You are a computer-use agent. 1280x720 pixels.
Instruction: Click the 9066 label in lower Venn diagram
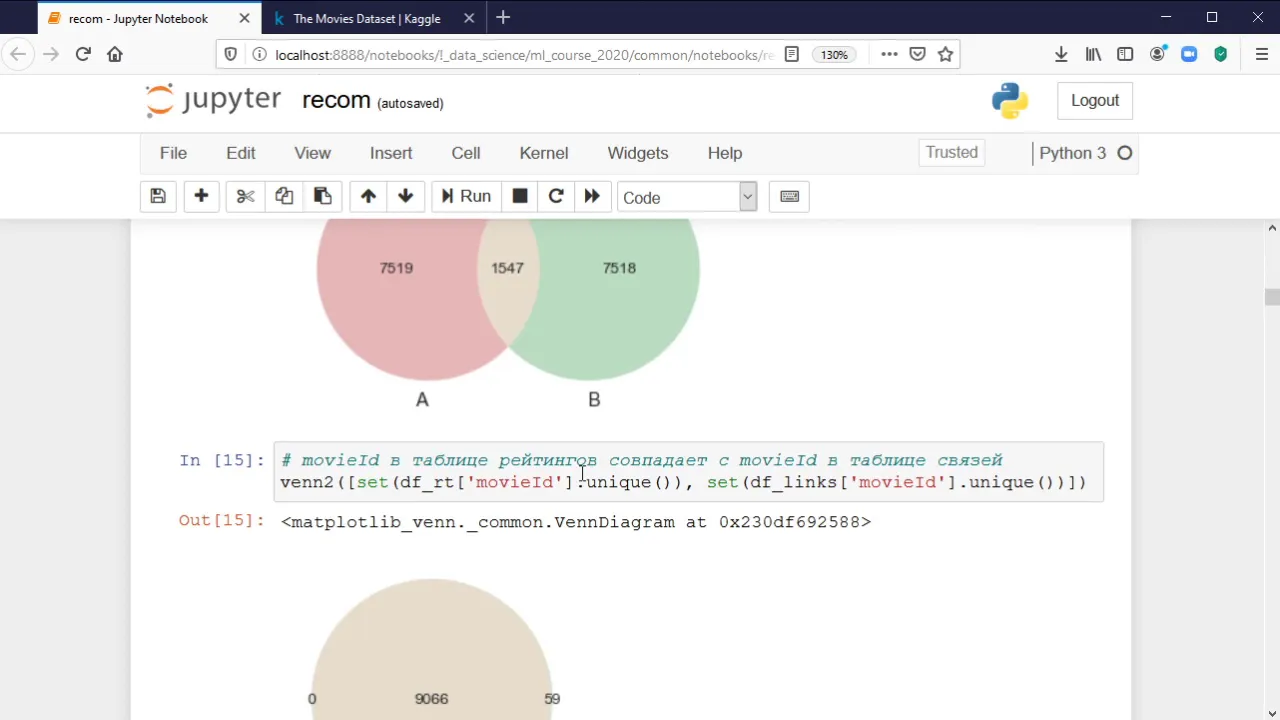[x=431, y=699]
